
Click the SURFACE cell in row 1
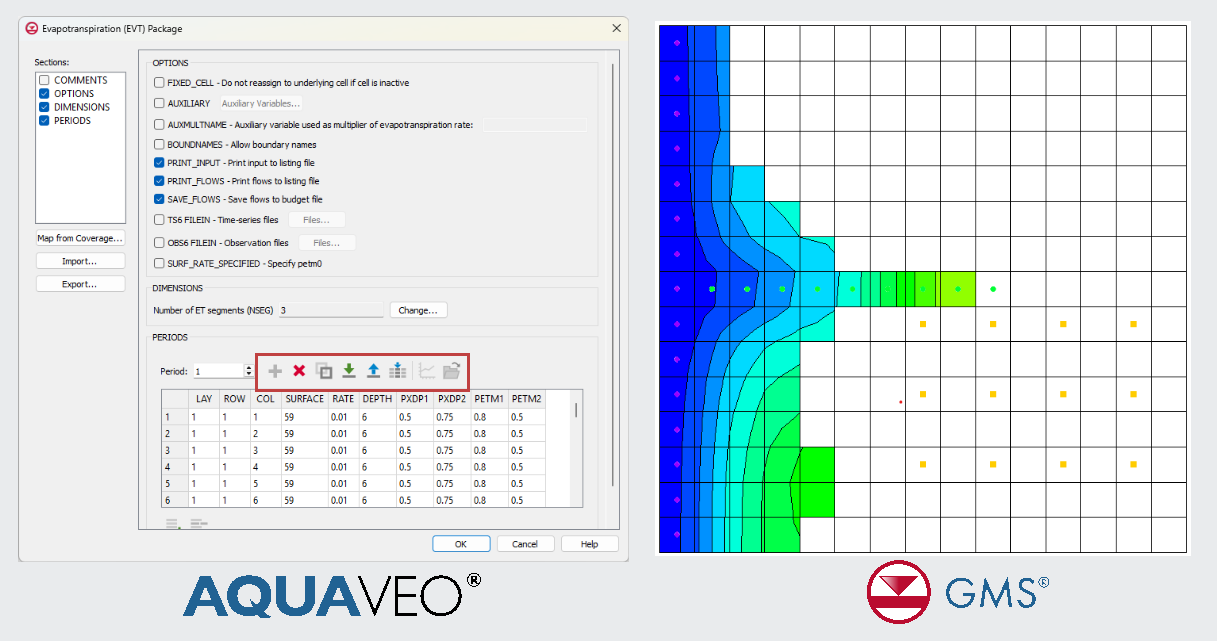(x=305, y=417)
